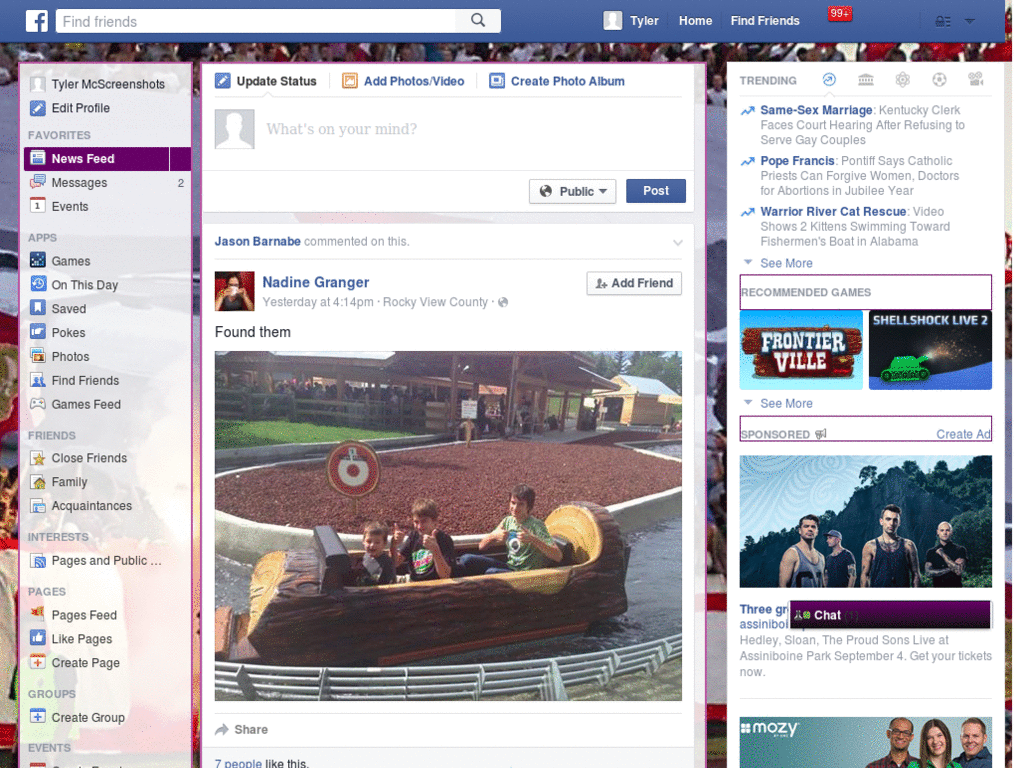1024x768 pixels.
Task: Expand See More under Trending
Action: (786, 263)
